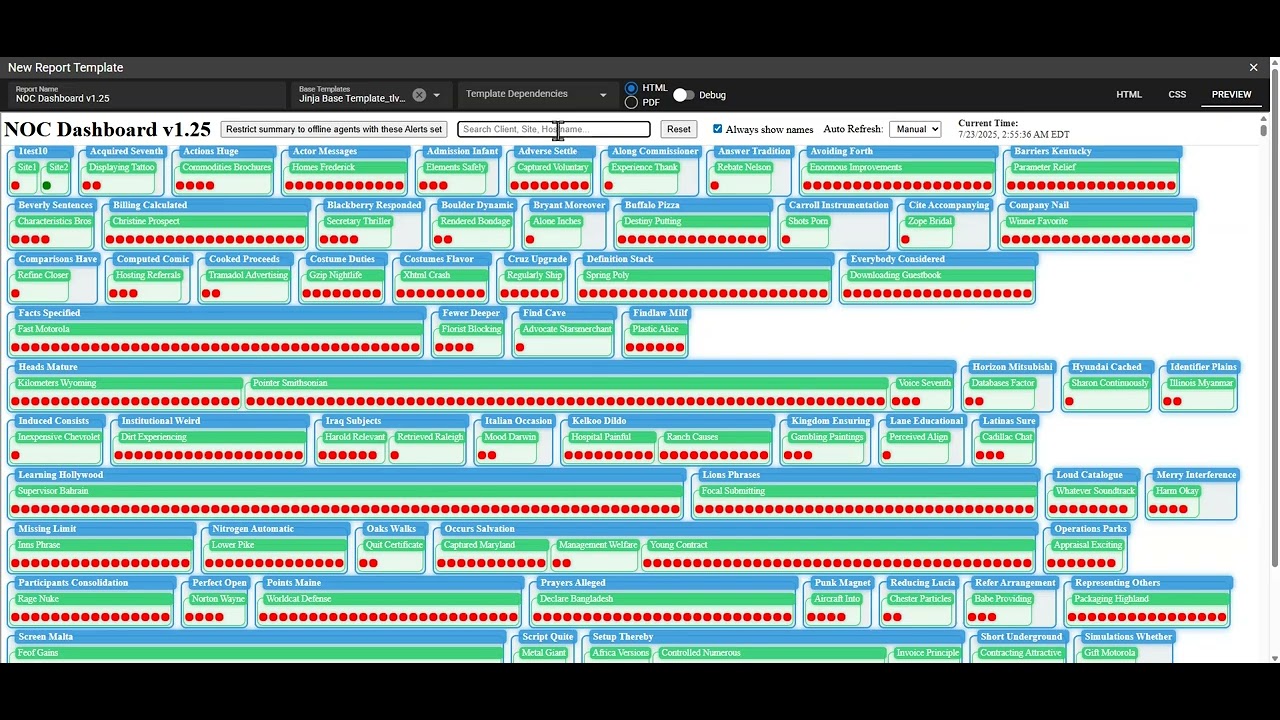The height and width of the screenshot is (720, 1280).
Task: Click the Commodities Brochures site label
Action: point(226,168)
